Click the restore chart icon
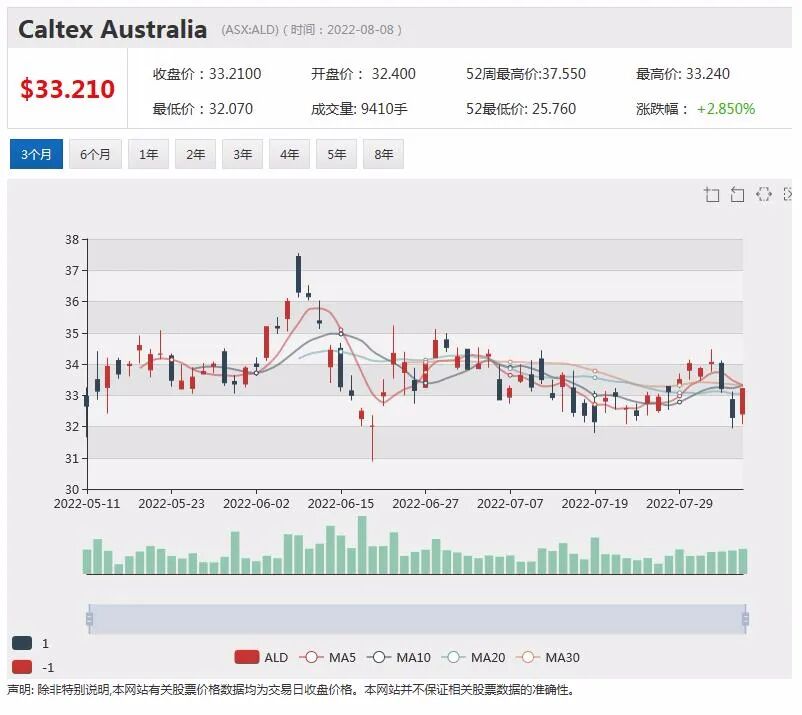 pos(764,194)
